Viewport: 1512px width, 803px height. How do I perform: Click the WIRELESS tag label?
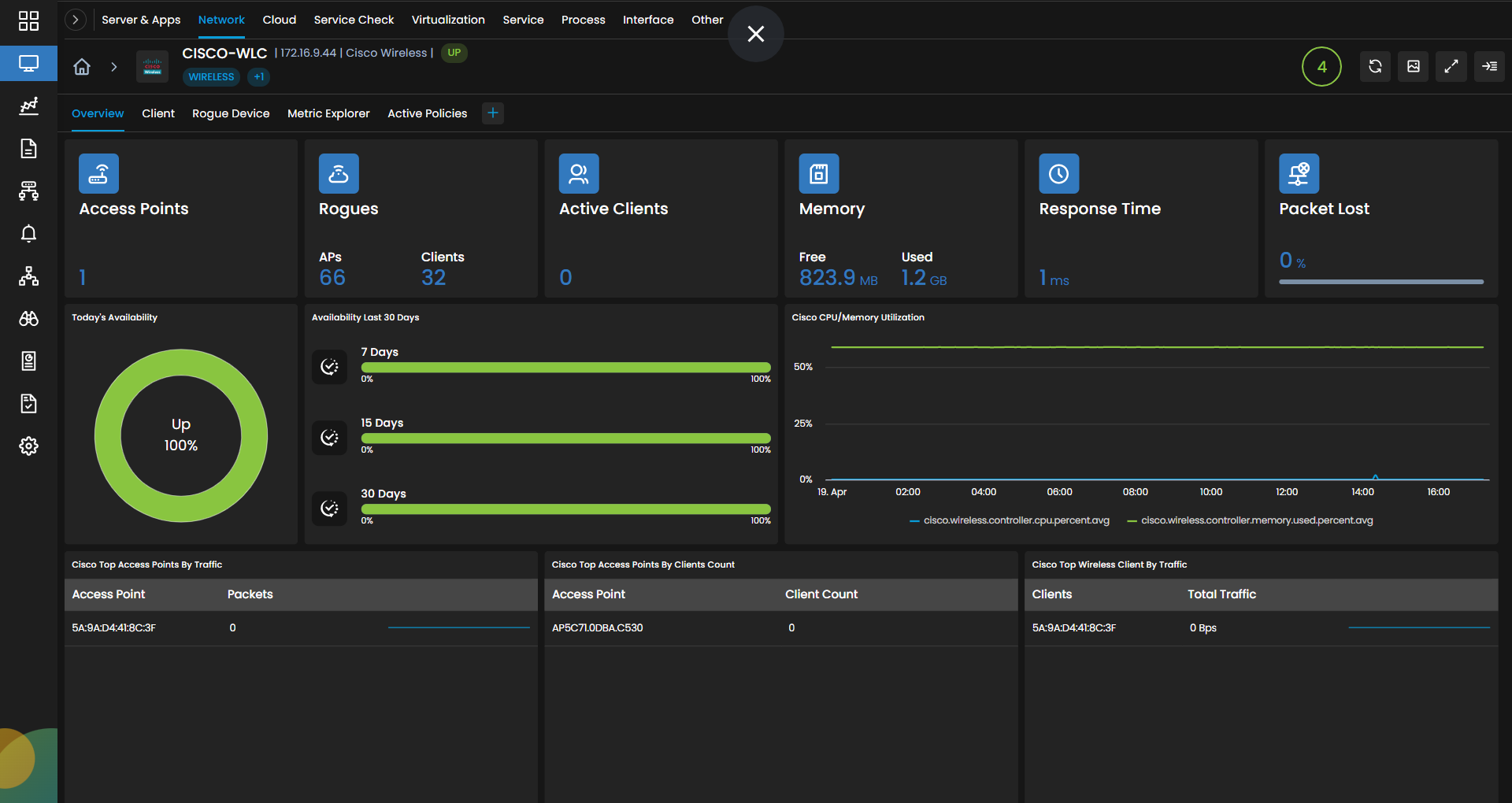[211, 76]
